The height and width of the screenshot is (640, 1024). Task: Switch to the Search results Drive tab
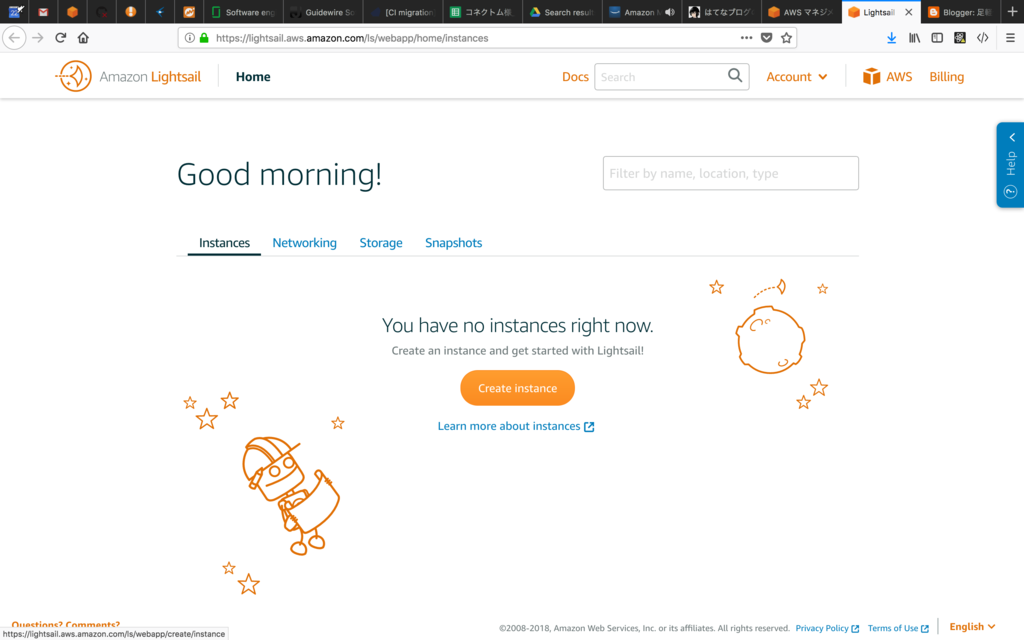pos(562,12)
